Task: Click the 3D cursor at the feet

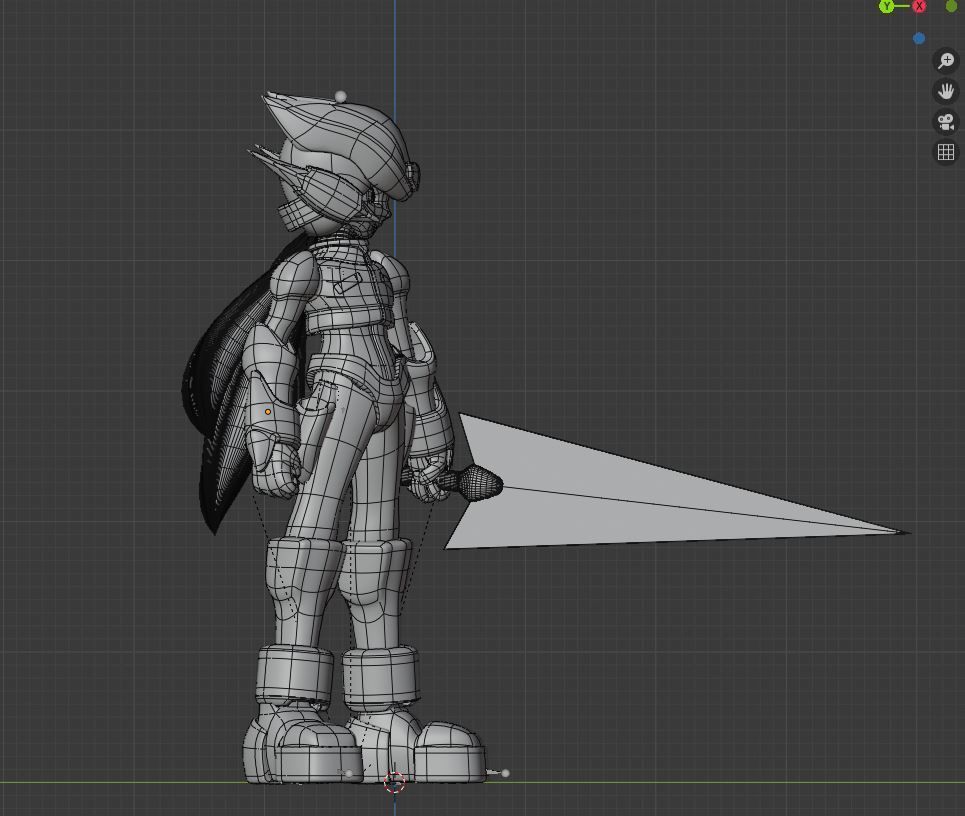Action: (x=394, y=783)
